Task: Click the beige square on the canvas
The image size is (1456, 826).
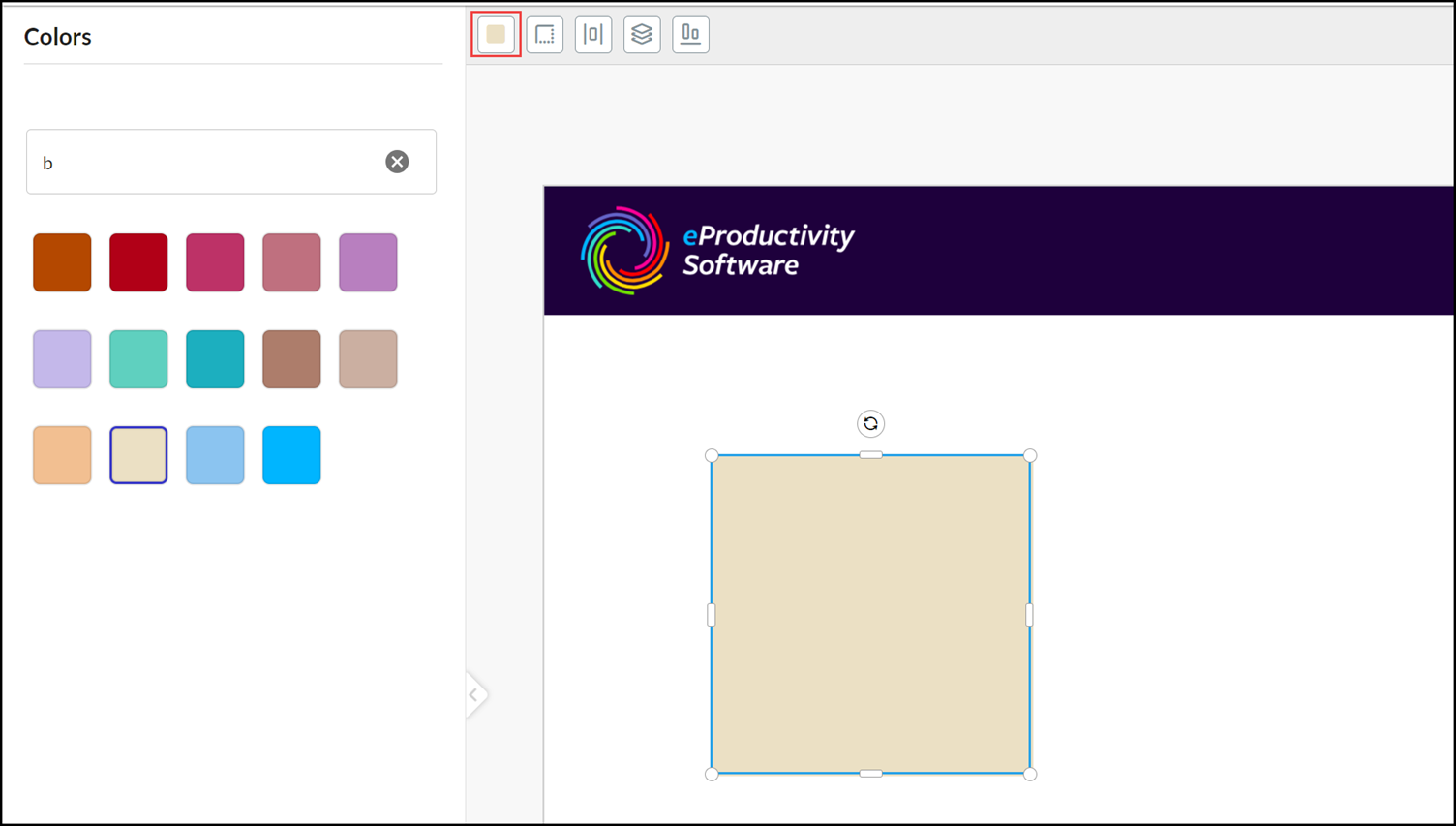Action: tap(870, 614)
